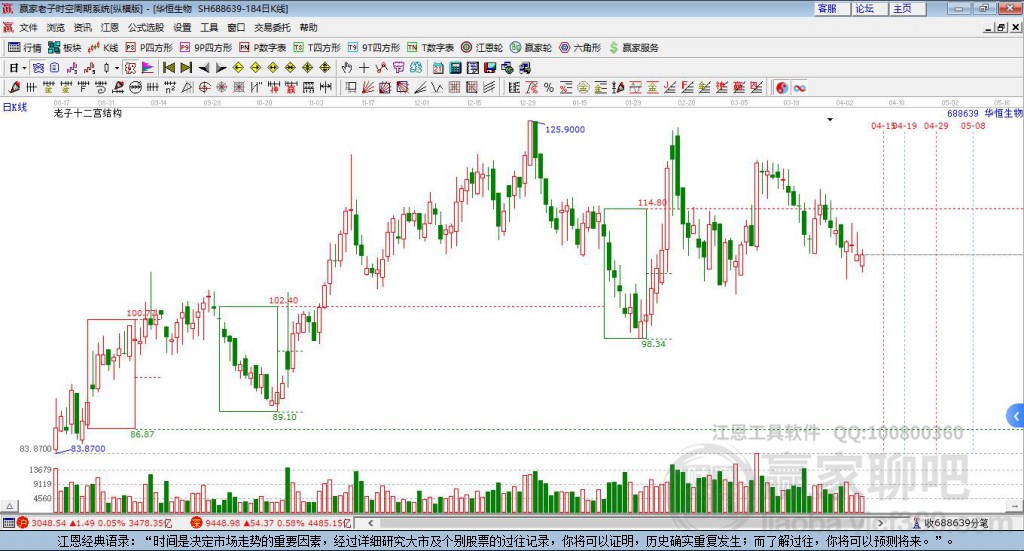This screenshot has height=551, width=1024.
Task: Toggle the pink flag chart icon
Action: click(148, 67)
